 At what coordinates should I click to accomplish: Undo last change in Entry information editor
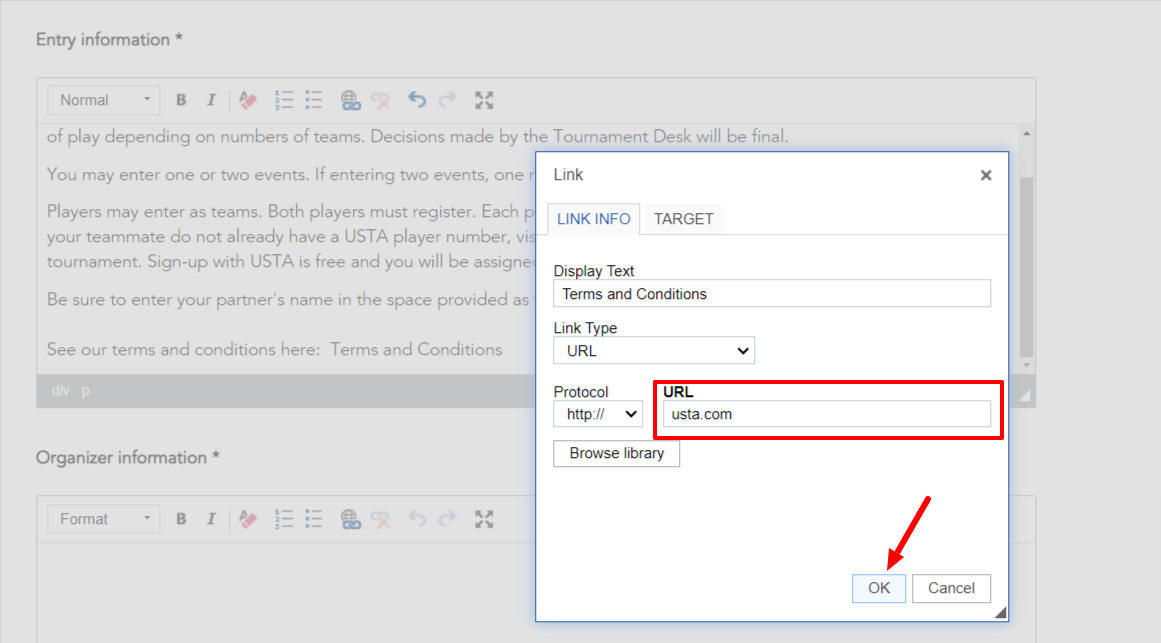417,100
